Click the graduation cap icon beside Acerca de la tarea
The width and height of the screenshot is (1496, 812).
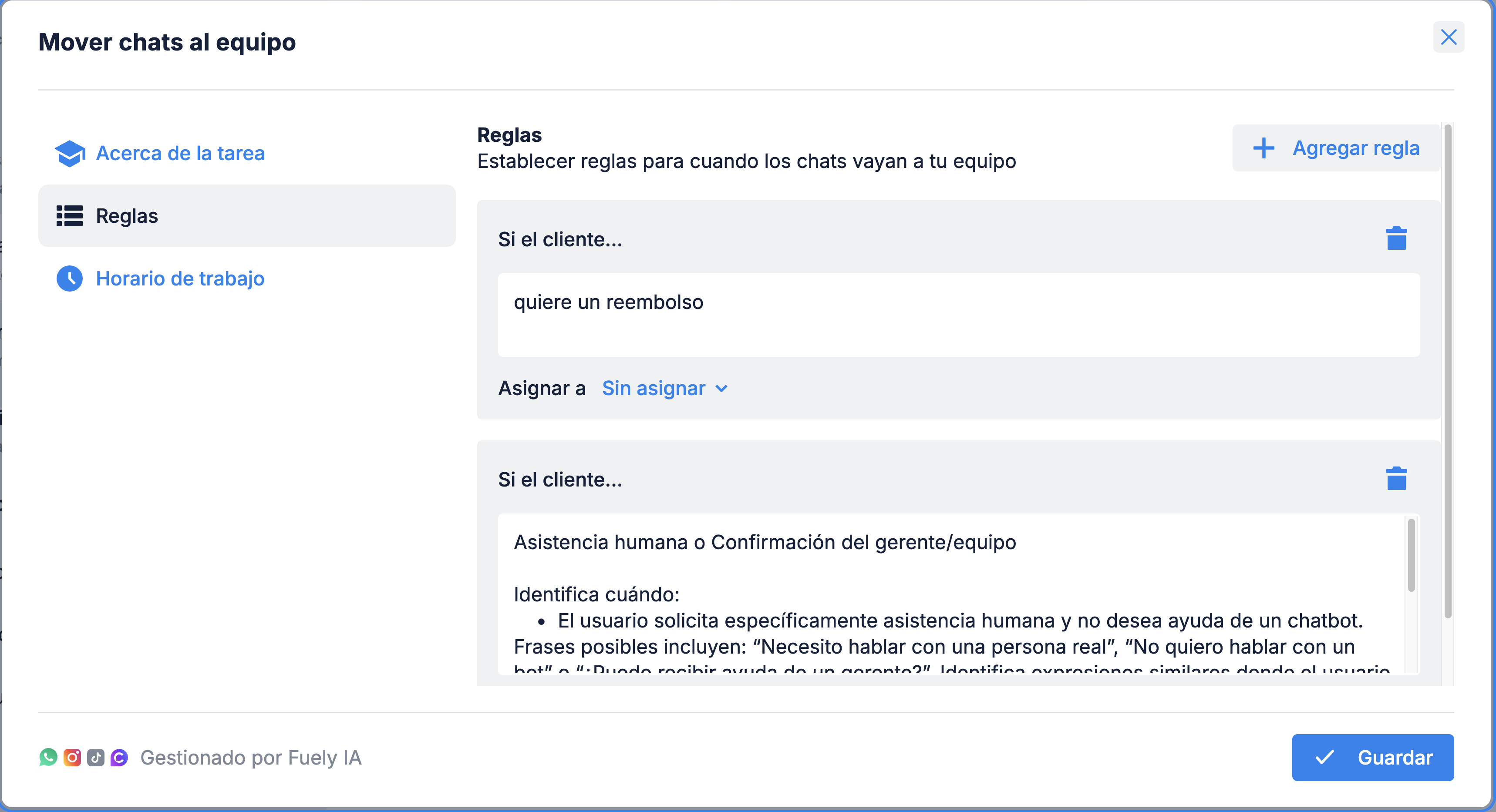coord(70,153)
